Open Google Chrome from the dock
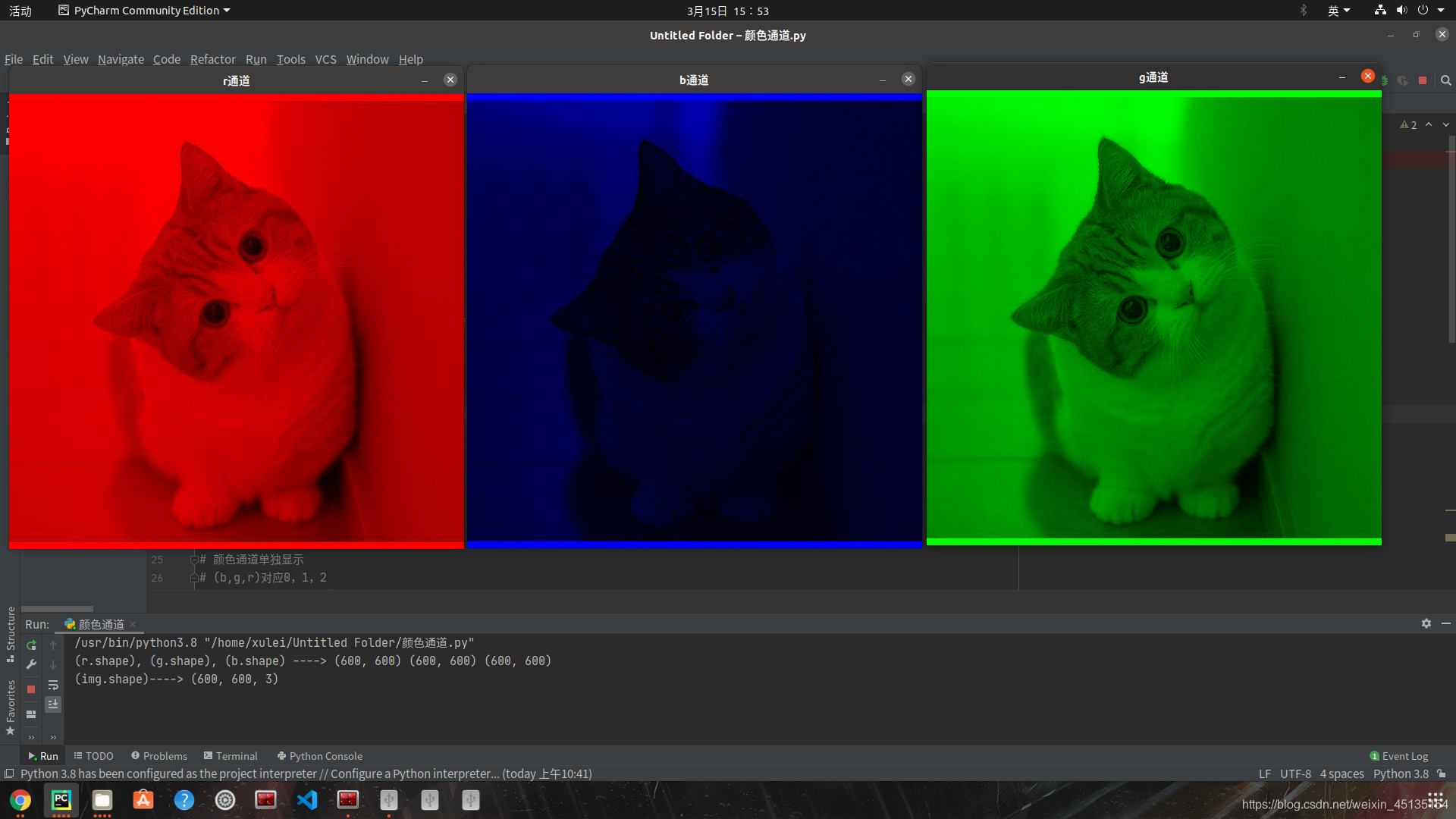 20,800
